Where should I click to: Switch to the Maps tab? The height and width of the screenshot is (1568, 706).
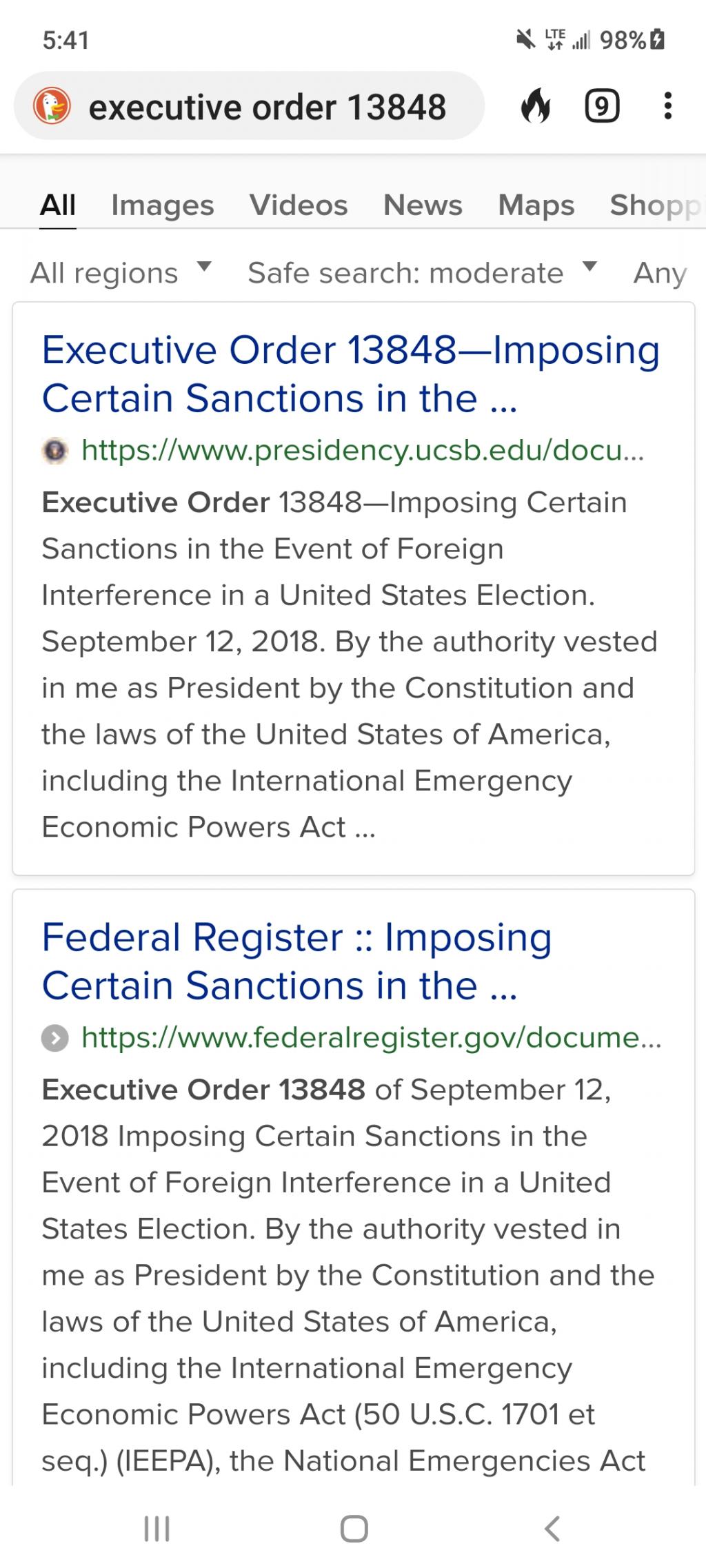536,205
